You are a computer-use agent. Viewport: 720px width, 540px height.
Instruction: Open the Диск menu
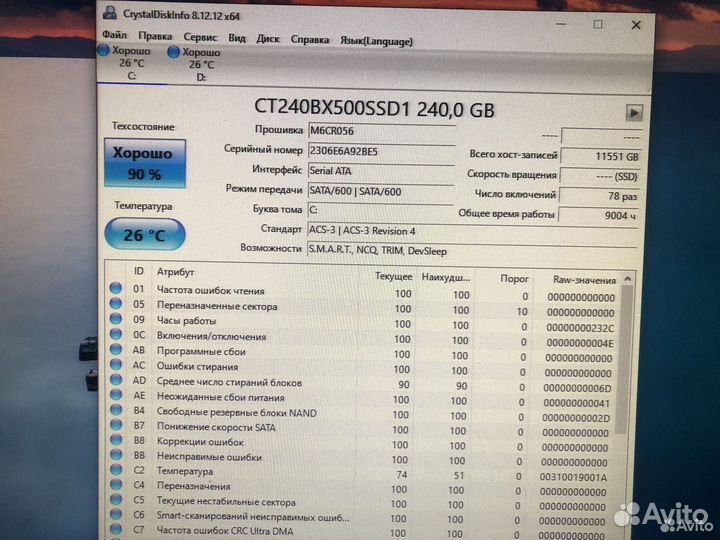point(268,39)
